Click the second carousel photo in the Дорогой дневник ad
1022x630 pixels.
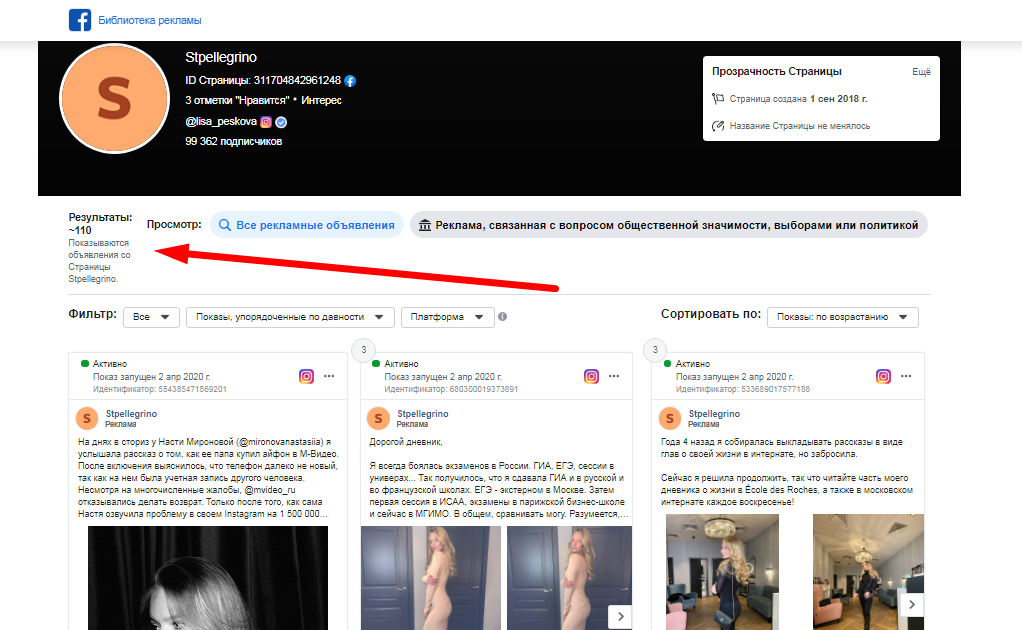(569, 578)
